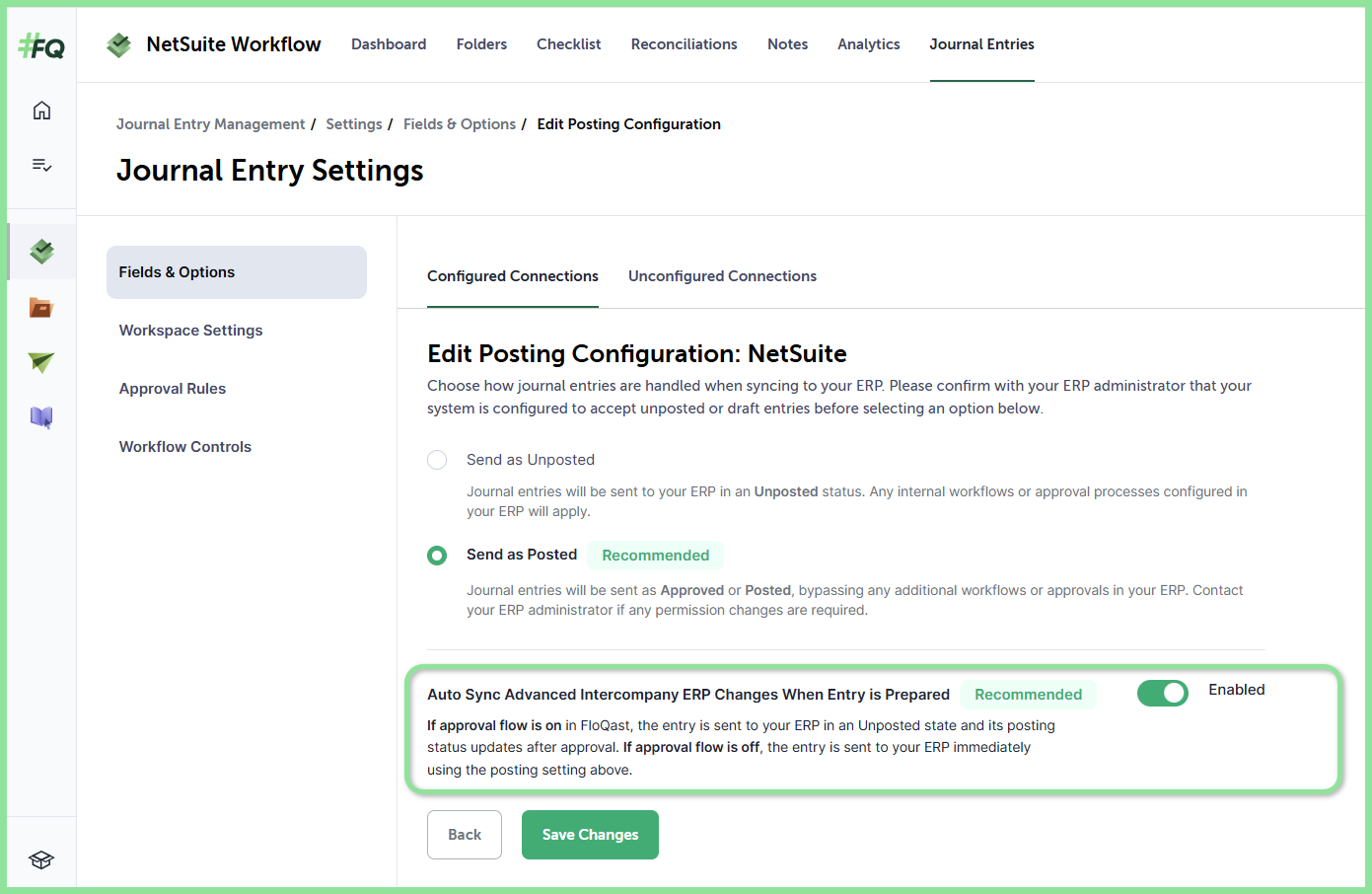Navigate to Reconciliations
Screen dimensions: 1372x894
685,44
